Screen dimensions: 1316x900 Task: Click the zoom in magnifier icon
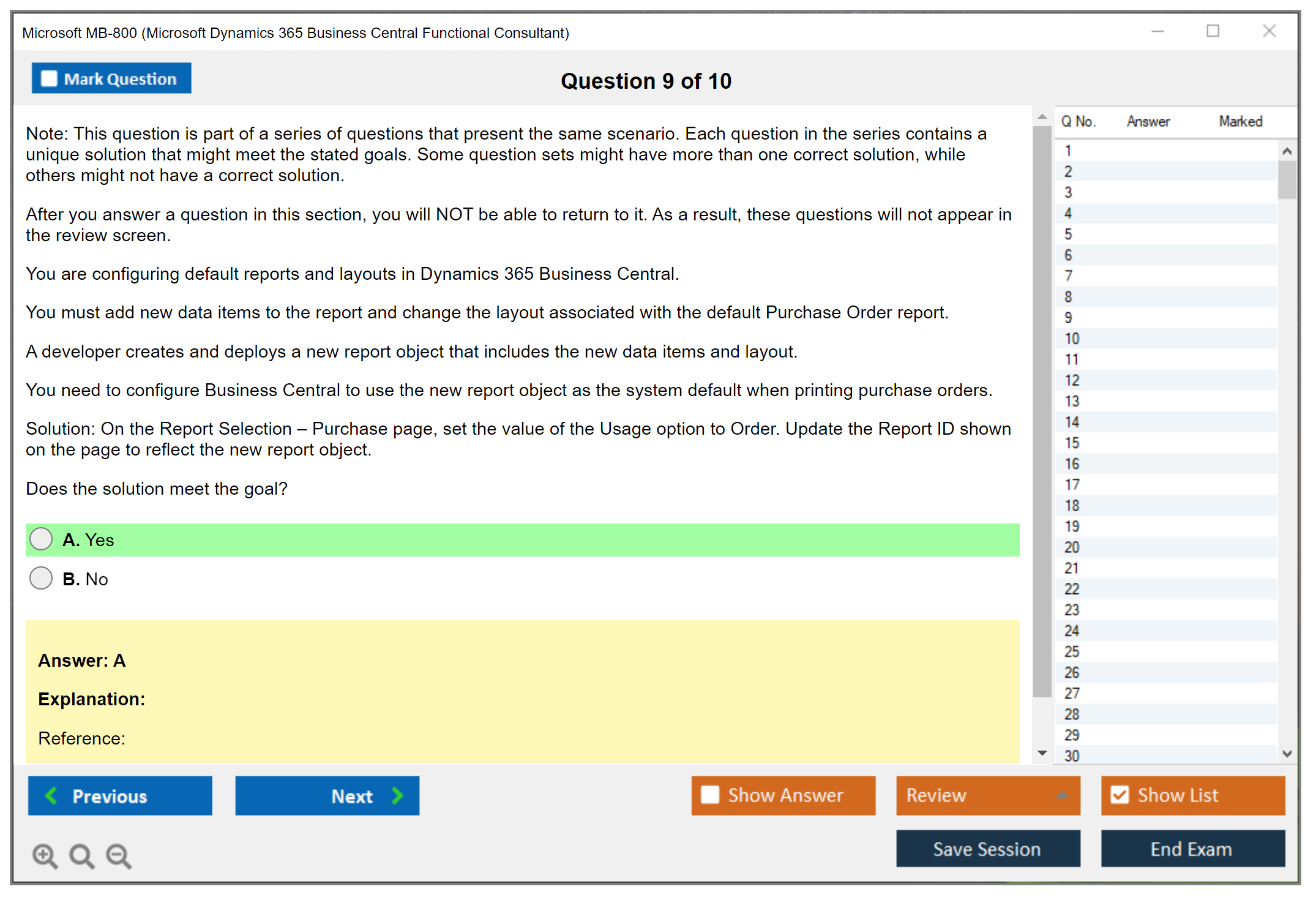(45, 855)
